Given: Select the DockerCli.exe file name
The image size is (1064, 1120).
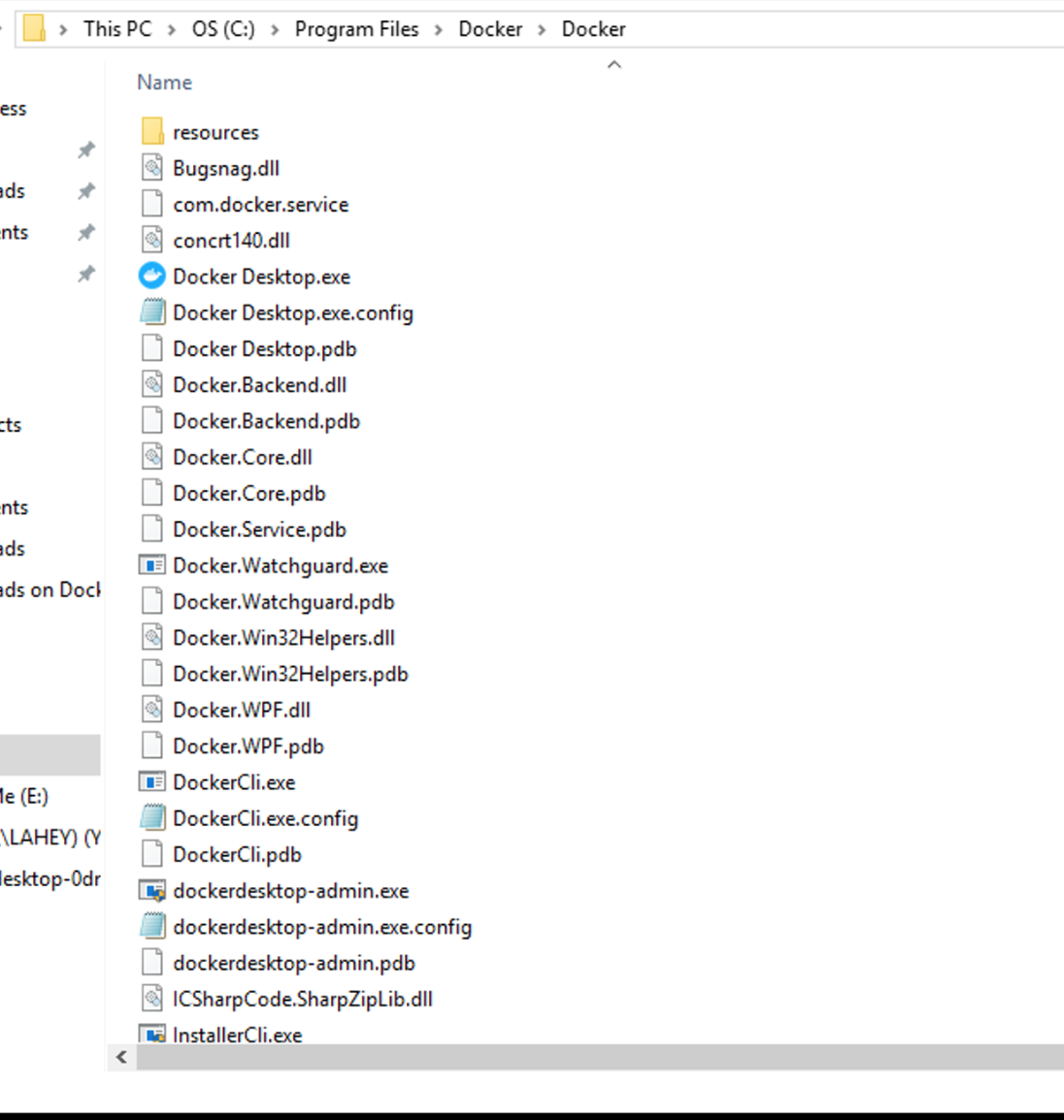Looking at the screenshot, I should click(x=234, y=781).
